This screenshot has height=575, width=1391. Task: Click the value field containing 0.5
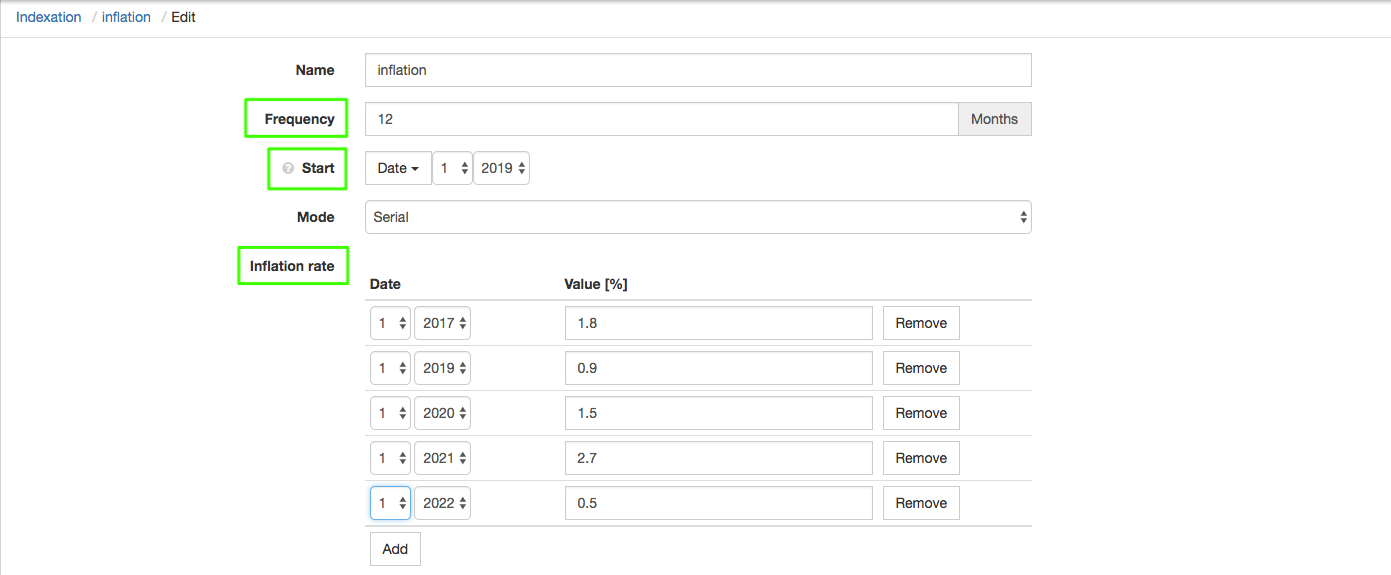pos(718,503)
